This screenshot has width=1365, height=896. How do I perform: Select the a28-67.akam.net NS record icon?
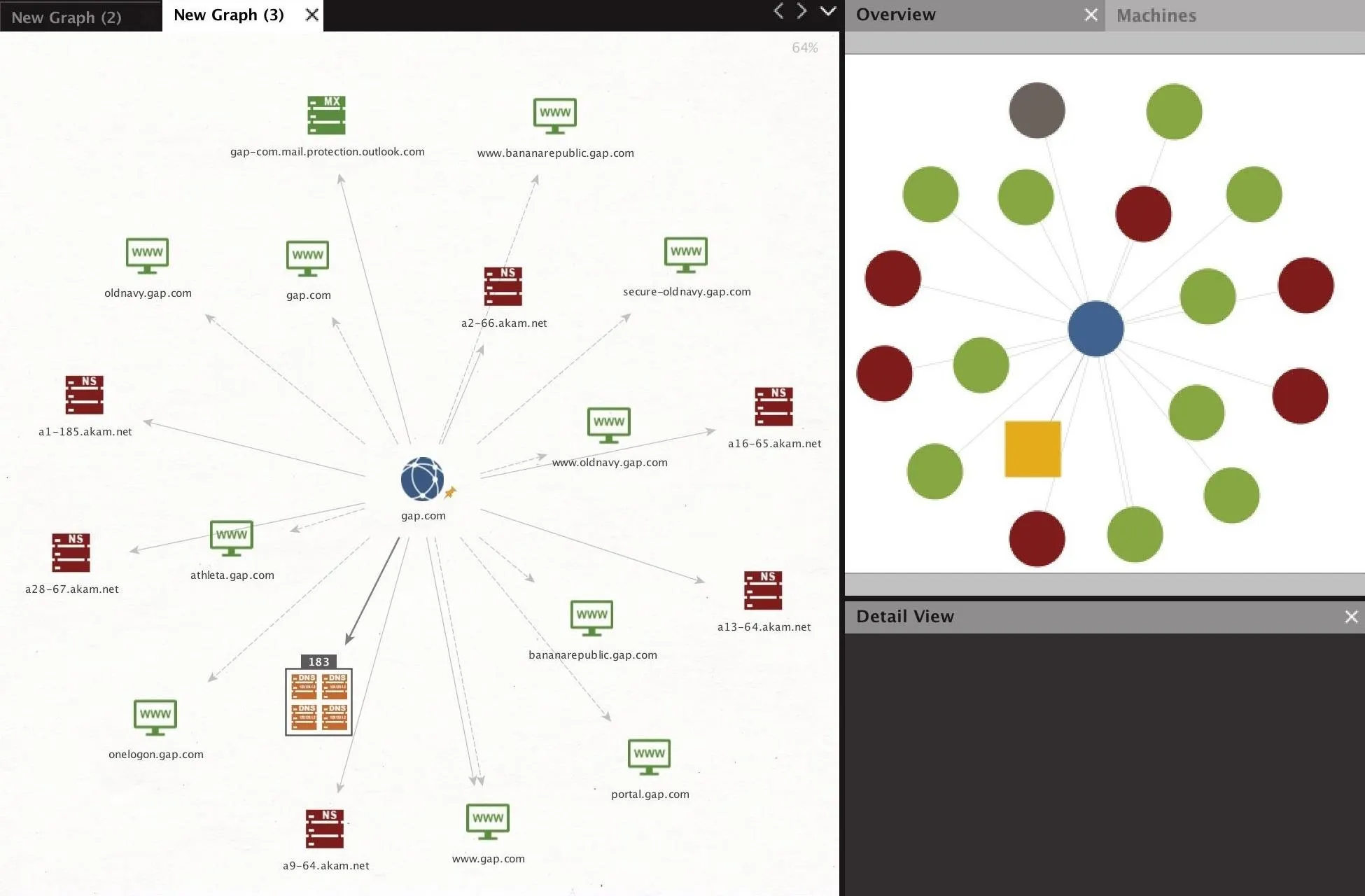click(x=71, y=552)
